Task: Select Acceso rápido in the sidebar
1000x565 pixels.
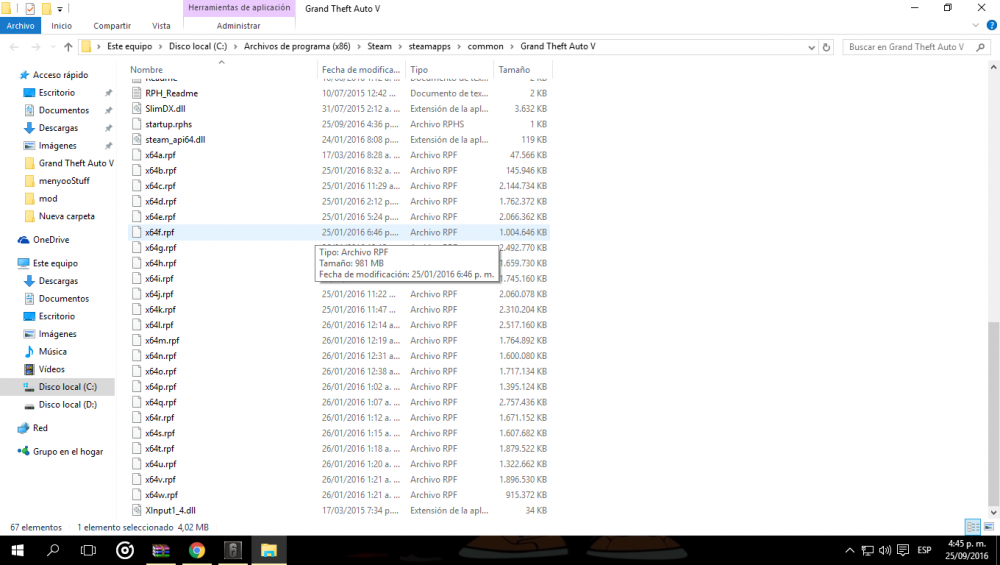Action: (x=60, y=75)
